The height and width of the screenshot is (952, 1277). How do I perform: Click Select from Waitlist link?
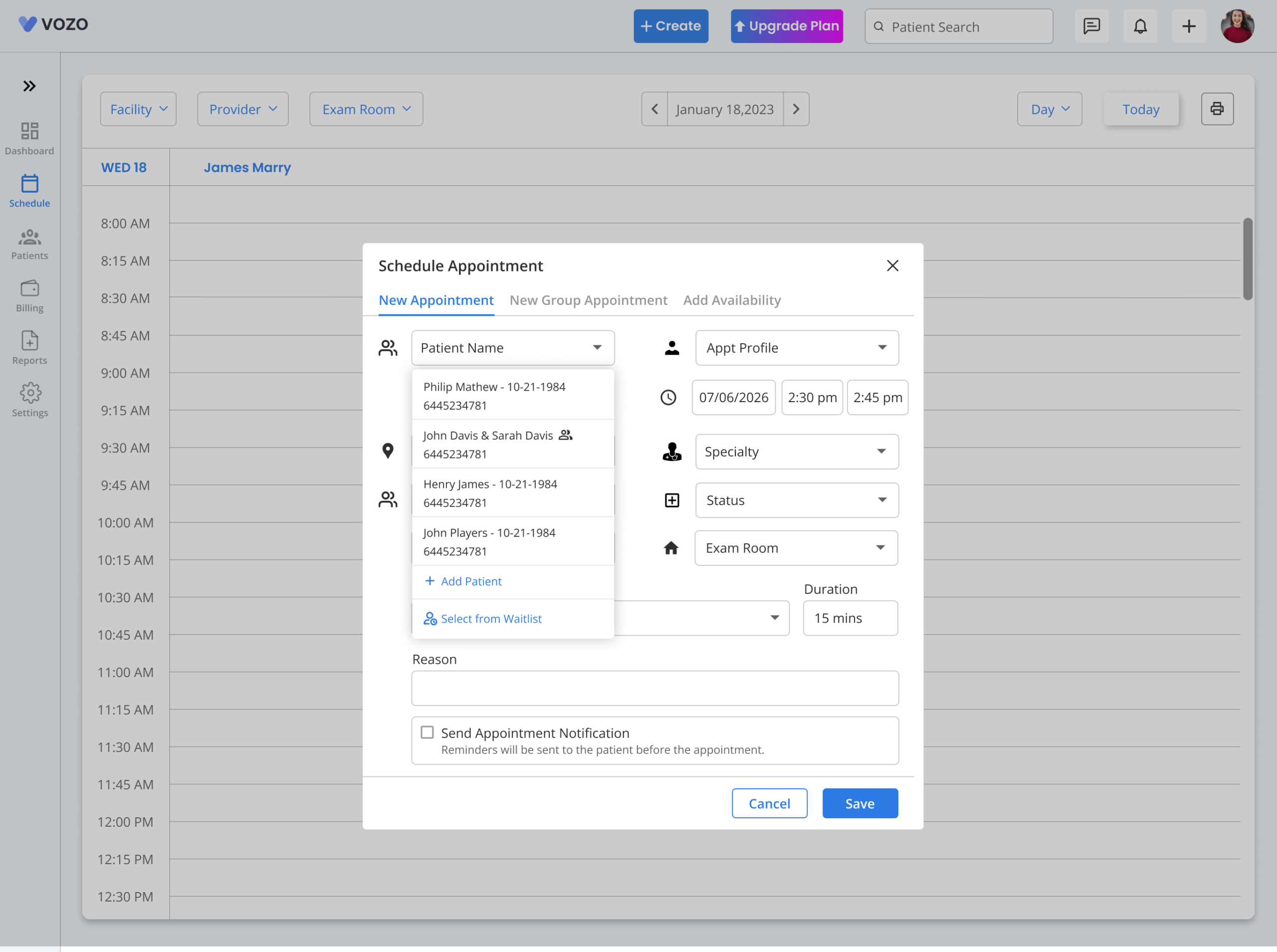pyautogui.click(x=483, y=618)
